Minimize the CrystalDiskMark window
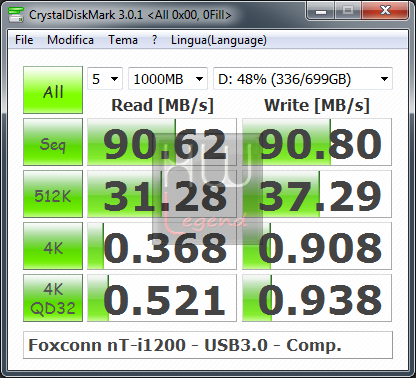 click(x=321, y=11)
